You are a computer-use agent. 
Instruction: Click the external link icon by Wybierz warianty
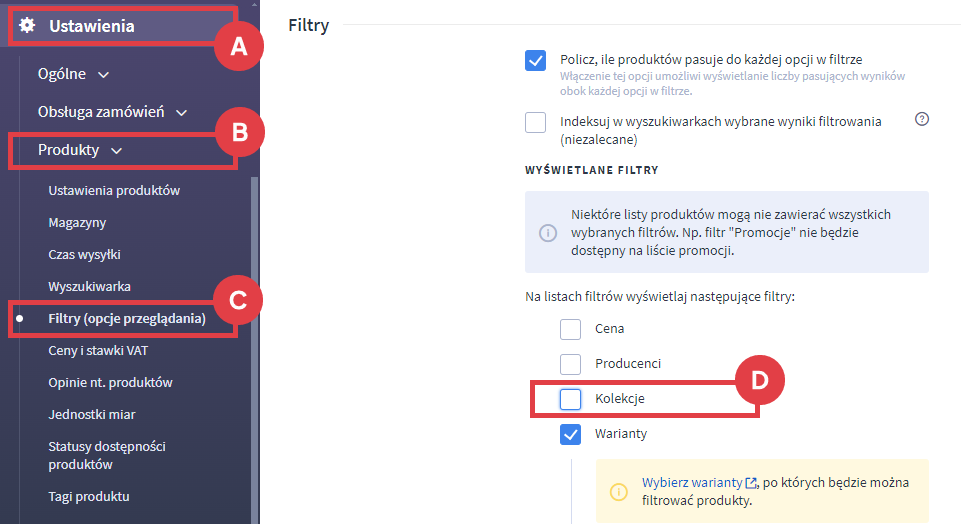coord(752,483)
